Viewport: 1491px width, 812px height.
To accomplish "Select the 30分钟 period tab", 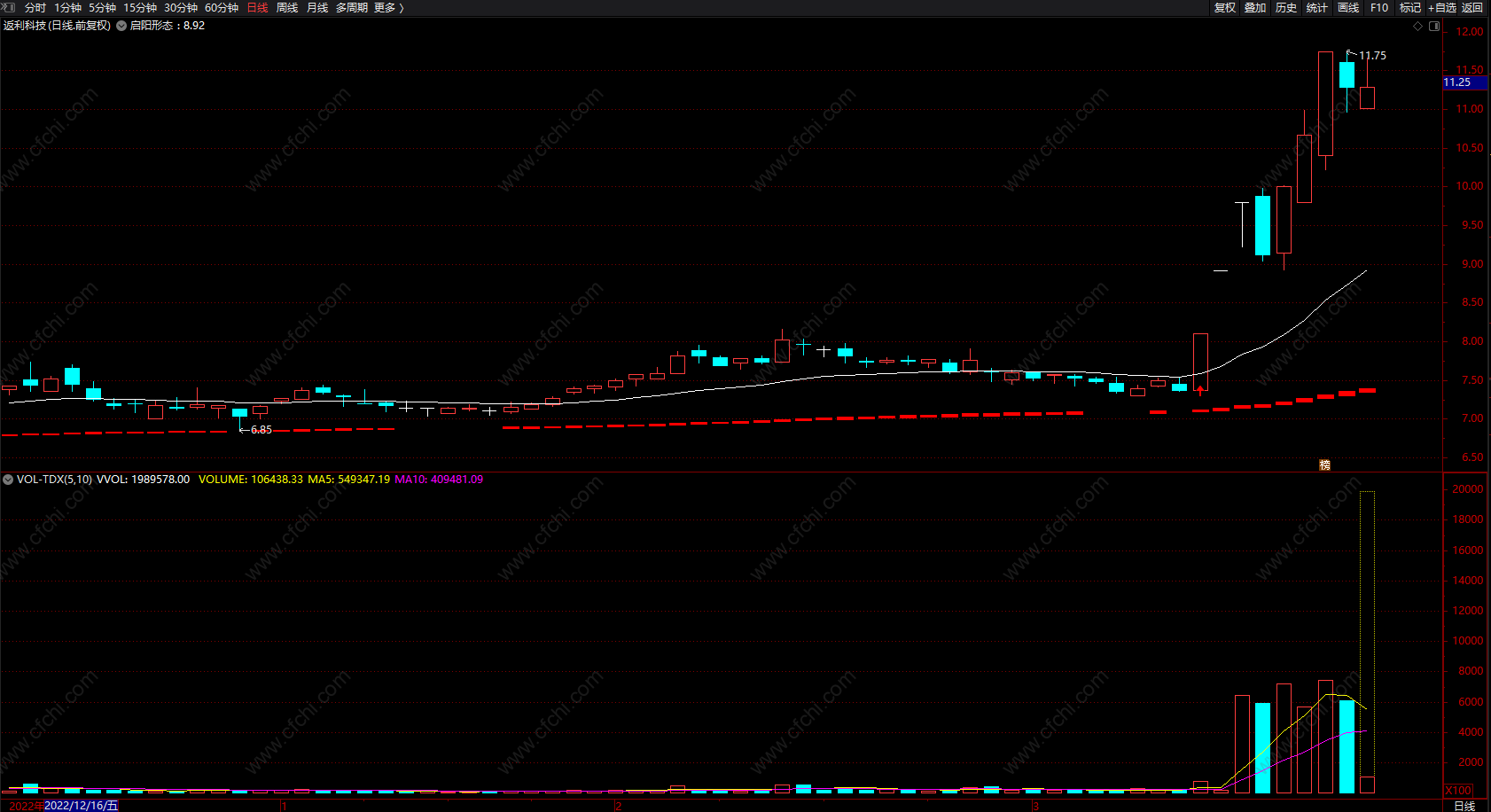I will tap(181, 7).
